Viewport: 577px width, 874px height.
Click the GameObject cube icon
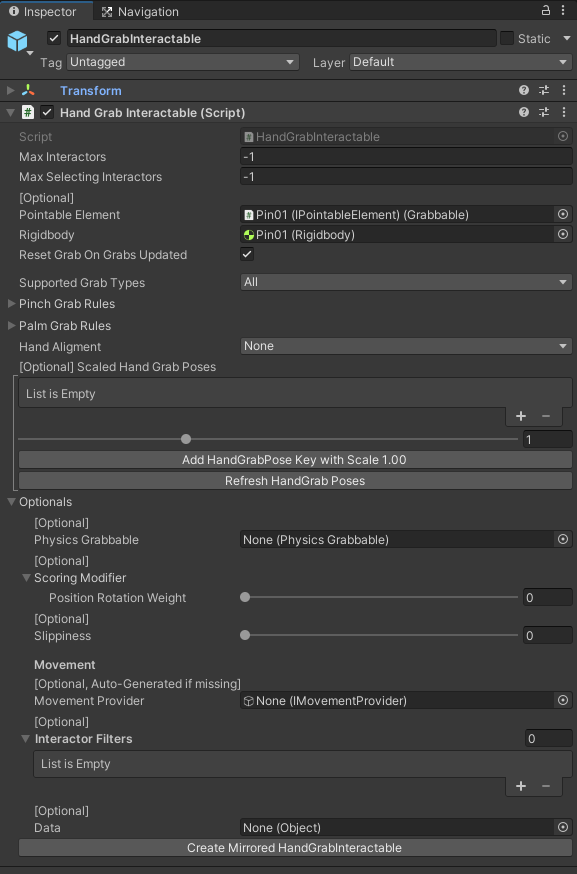point(17,41)
